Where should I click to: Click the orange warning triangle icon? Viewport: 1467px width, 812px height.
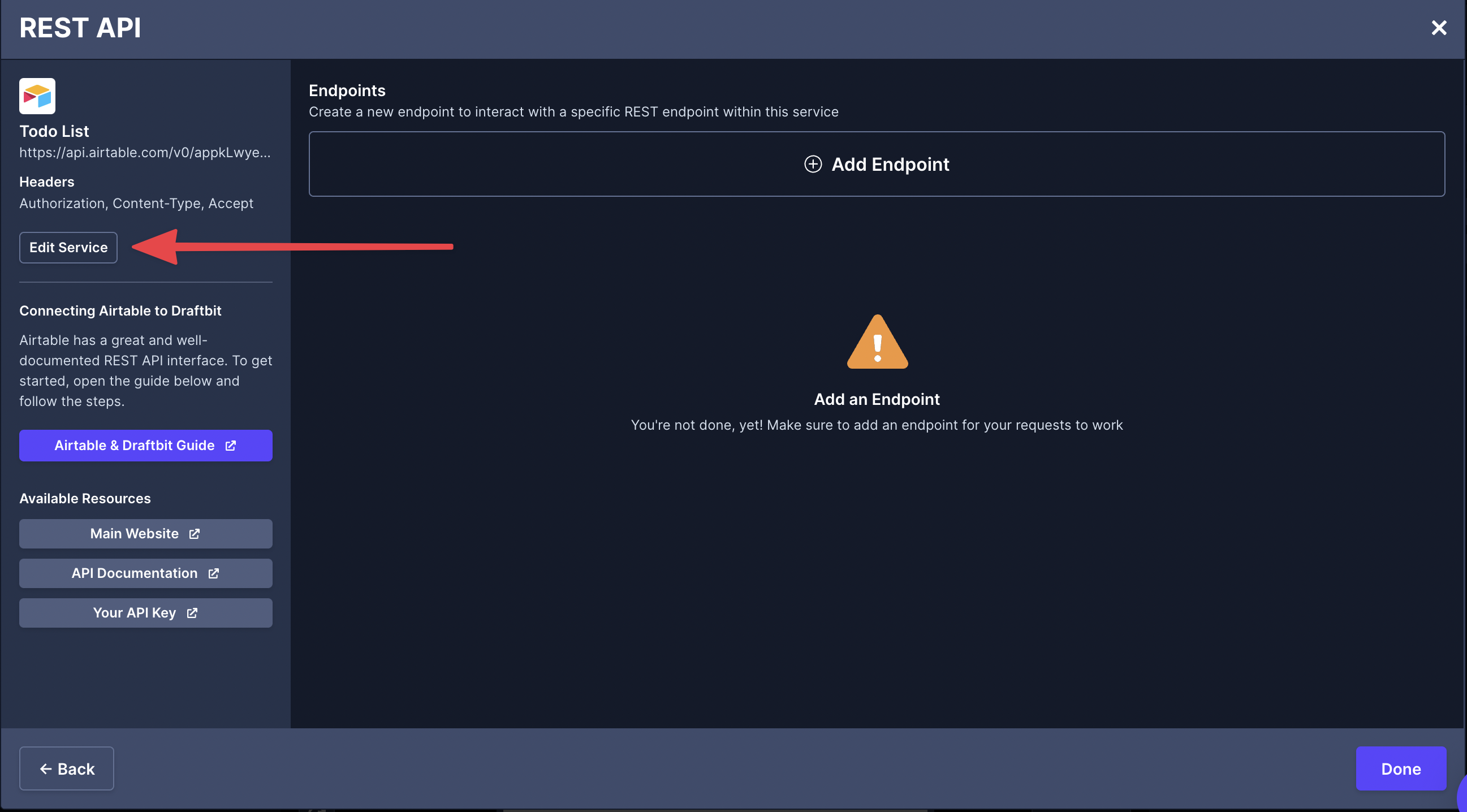click(877, 342)
